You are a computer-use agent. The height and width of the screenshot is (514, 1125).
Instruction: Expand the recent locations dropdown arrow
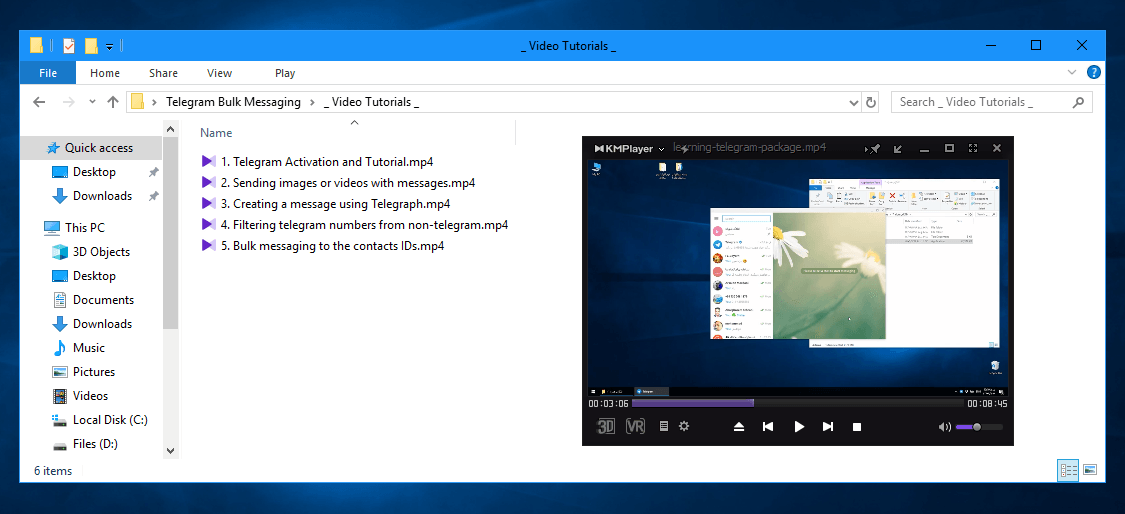pos(92,102)
